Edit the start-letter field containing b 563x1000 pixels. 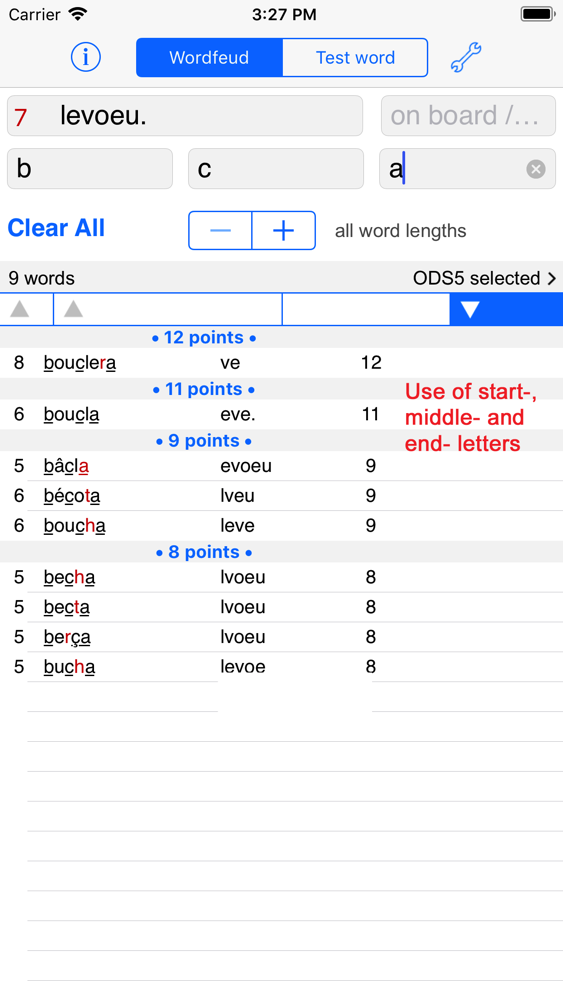[90, 169]
